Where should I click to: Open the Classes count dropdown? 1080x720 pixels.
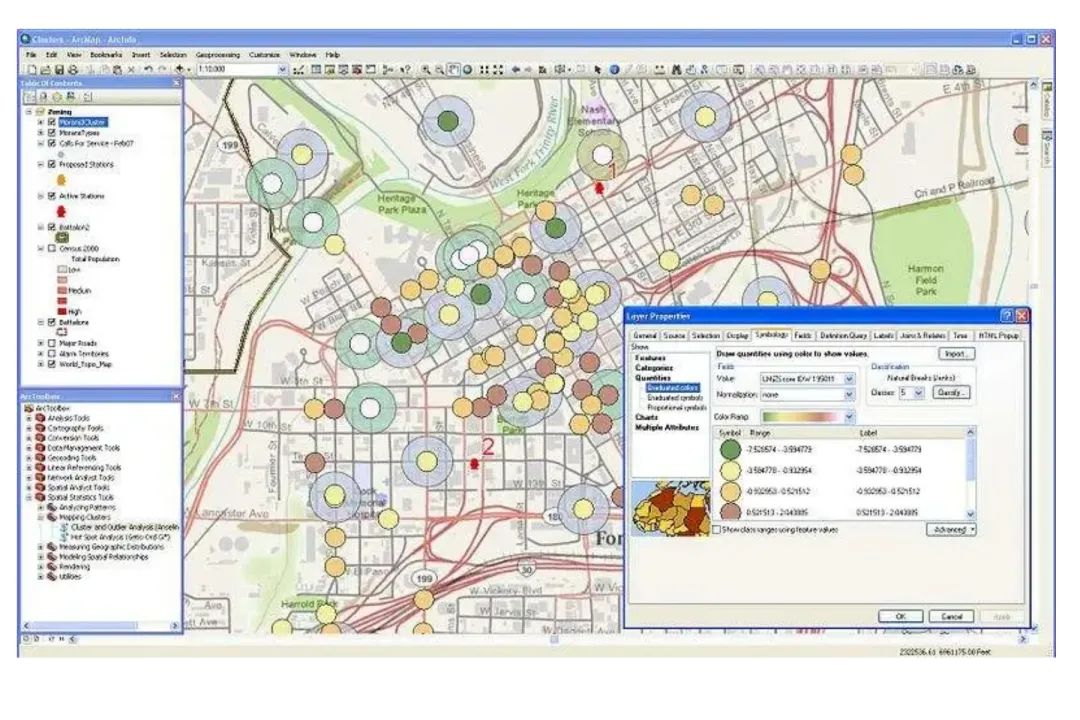point(918,393)
